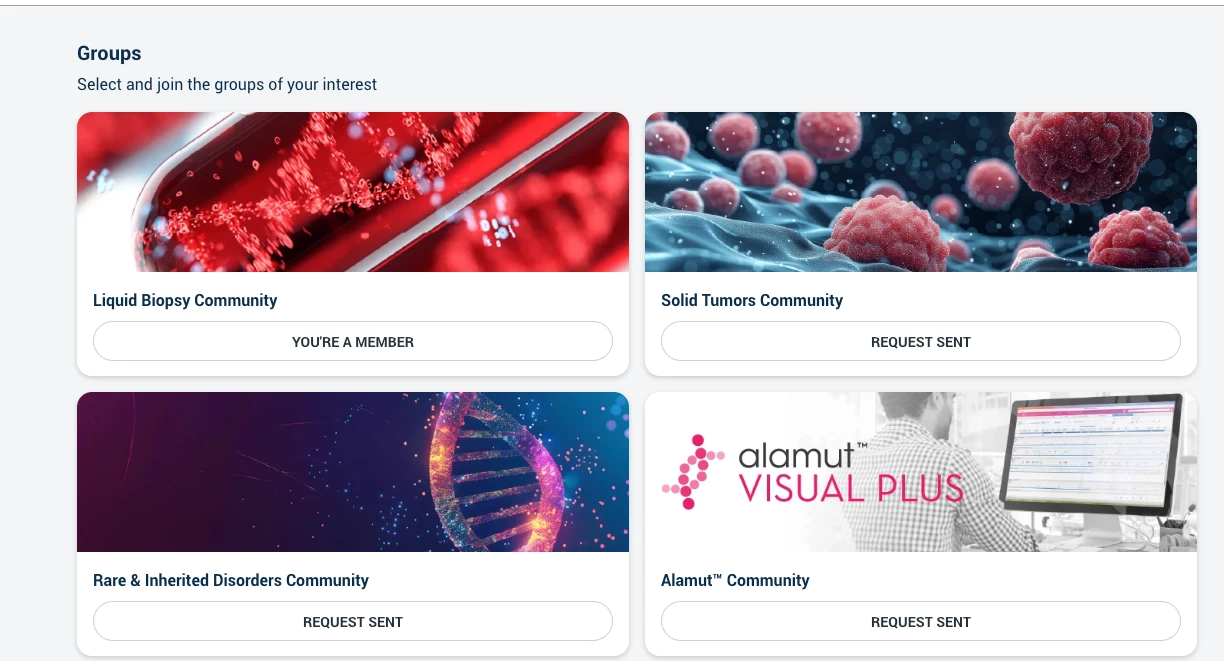Click the 'alamut' gray wordmark text
This screenshot has width=1224, height=661.
coord(796,455)
